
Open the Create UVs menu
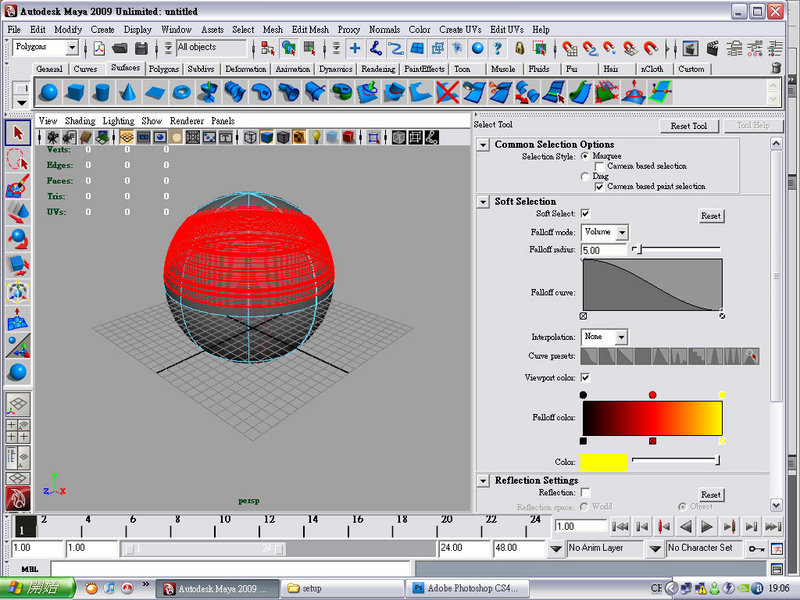(460, 30)
